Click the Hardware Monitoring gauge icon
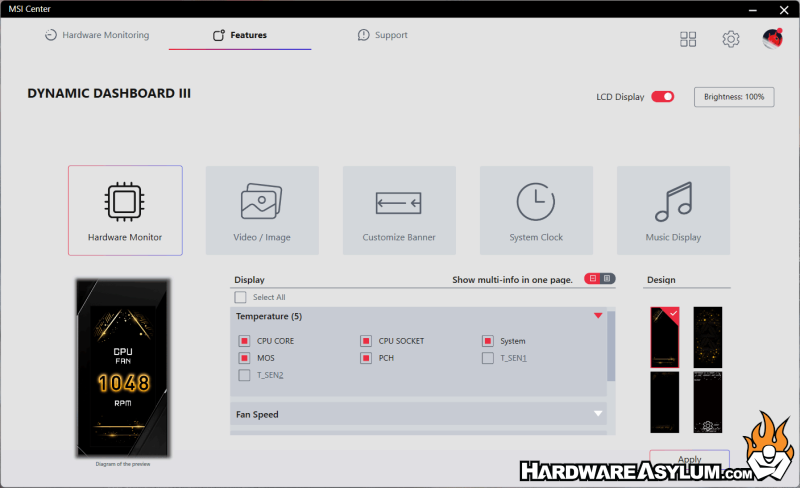The width and height of the screenshot is (800, 488). (51, 35)
